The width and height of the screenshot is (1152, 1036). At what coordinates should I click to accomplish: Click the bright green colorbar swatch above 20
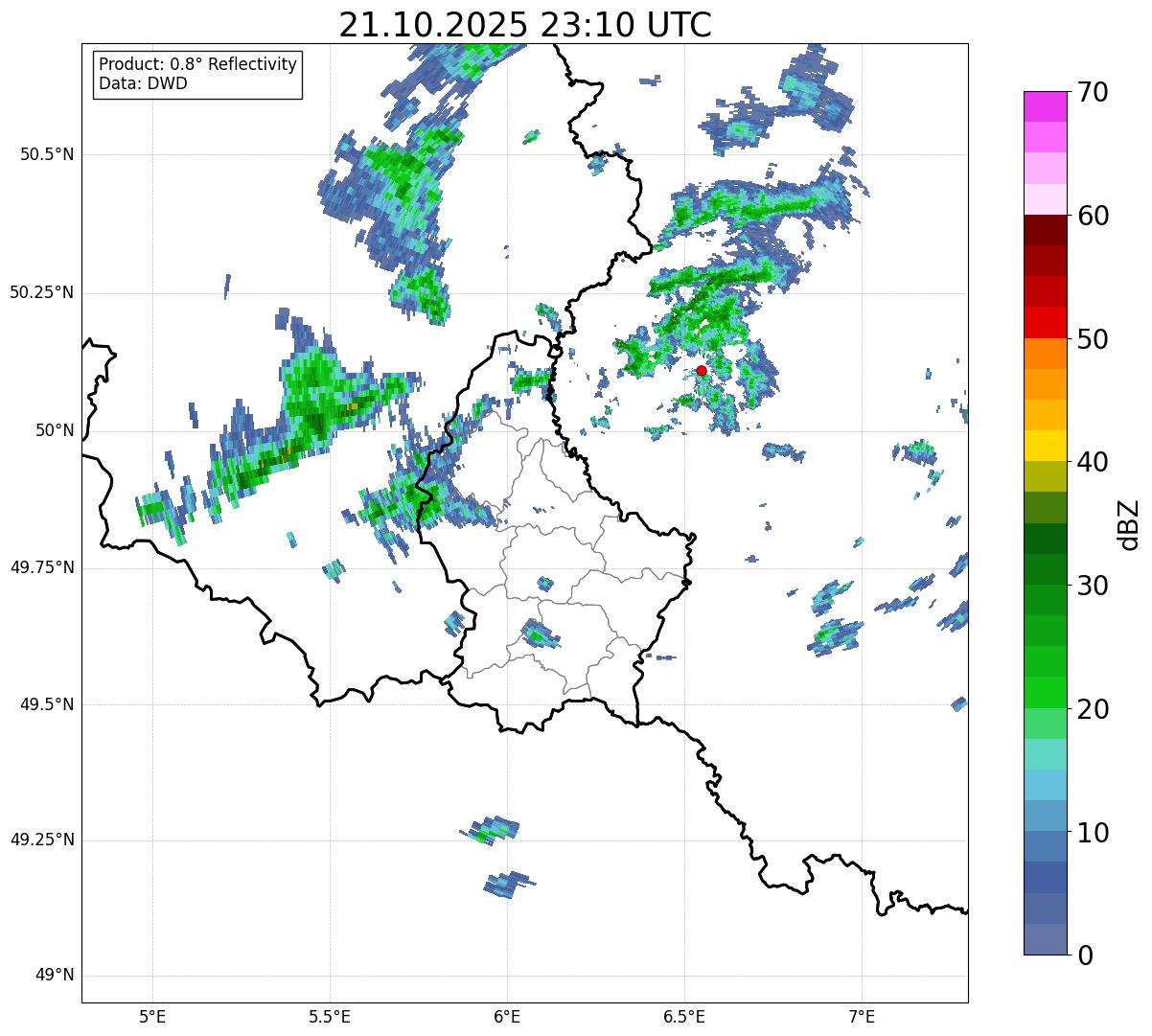[x=1046, y=692]
